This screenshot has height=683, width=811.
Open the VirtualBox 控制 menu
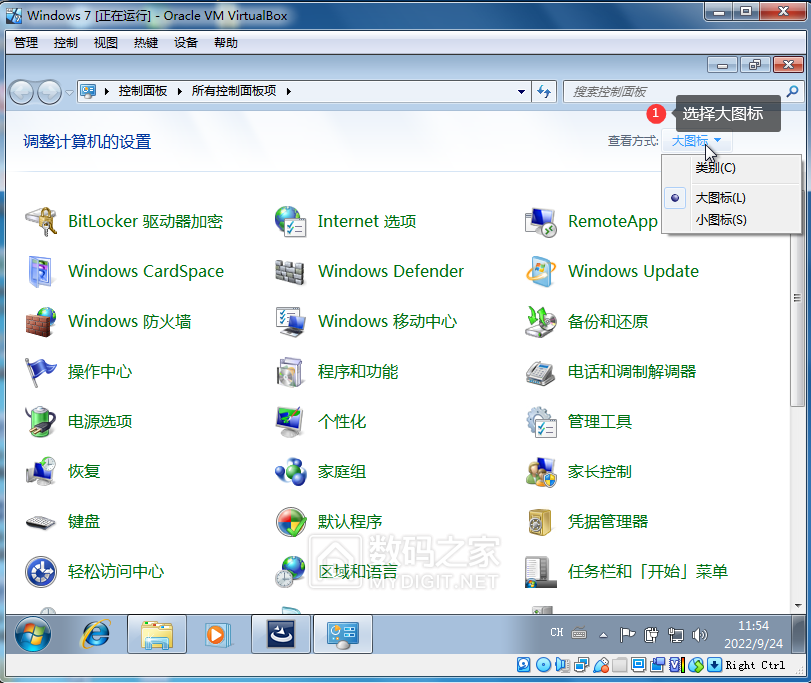click(x=66, y=42)
